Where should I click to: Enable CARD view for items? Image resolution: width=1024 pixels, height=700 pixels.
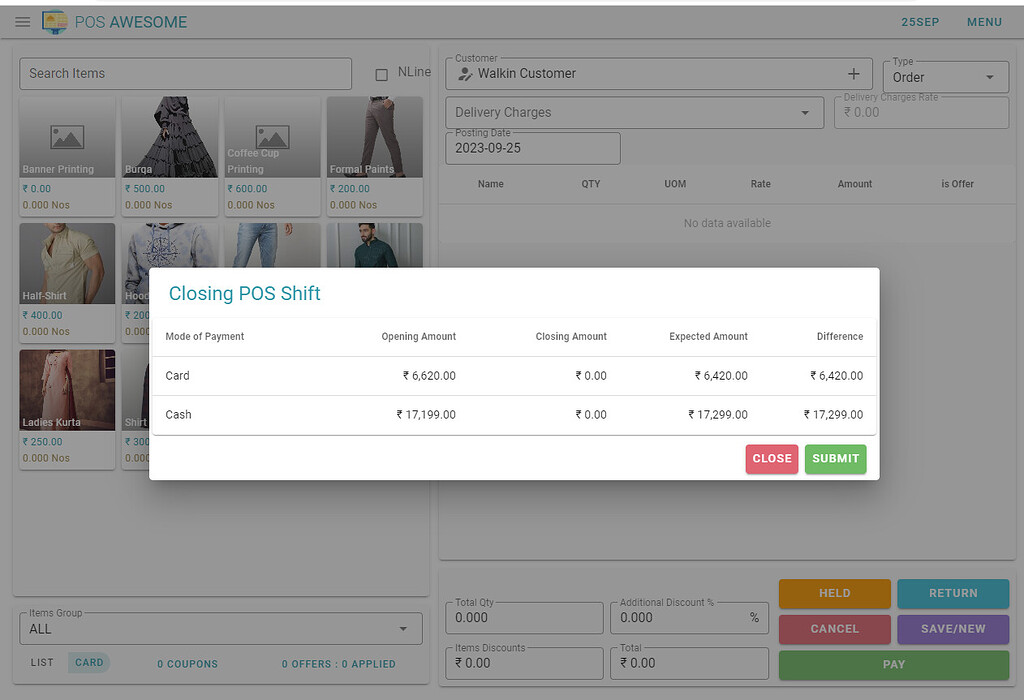coord(88,662)
